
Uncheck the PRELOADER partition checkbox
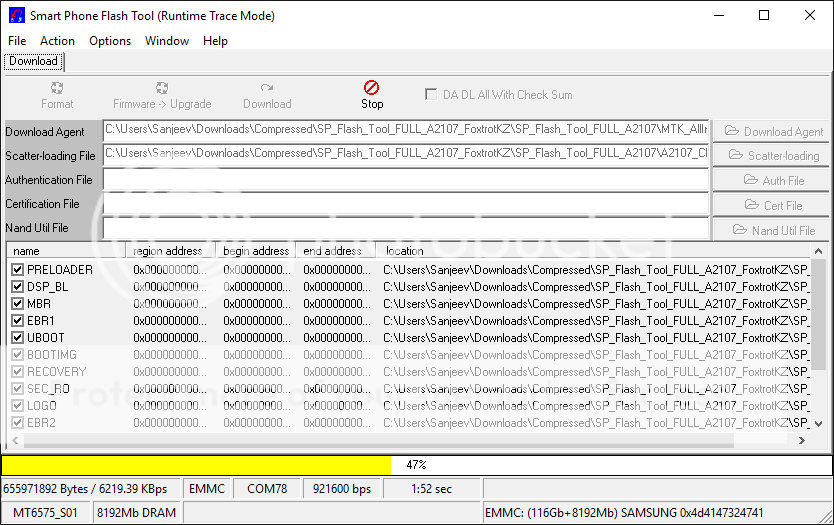(17, 270)
